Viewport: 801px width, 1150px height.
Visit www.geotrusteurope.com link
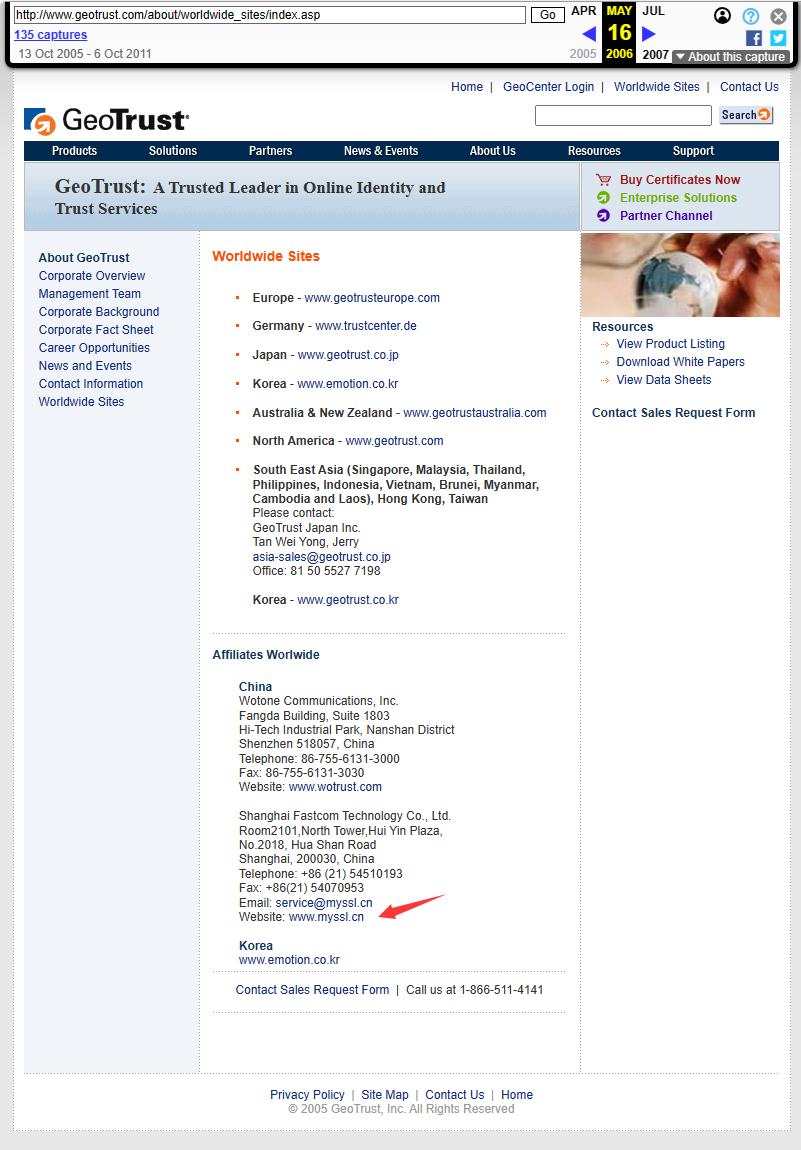372,298
